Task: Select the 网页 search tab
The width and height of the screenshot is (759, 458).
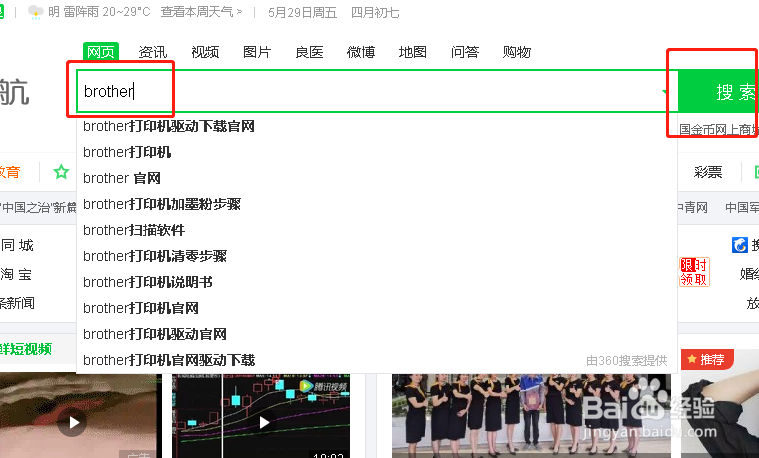Action: coord(101,52)
